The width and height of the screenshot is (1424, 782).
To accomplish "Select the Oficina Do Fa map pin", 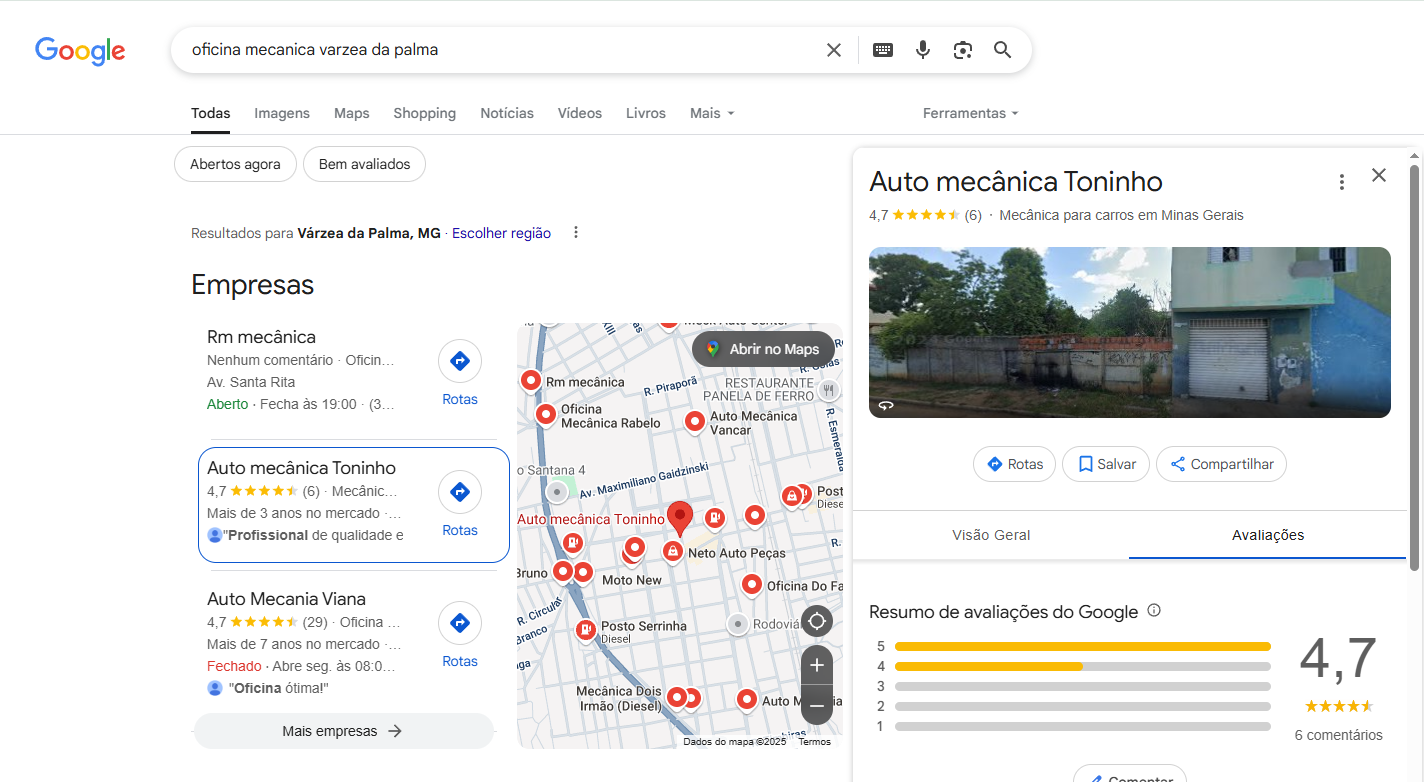I will pos(751,585).
